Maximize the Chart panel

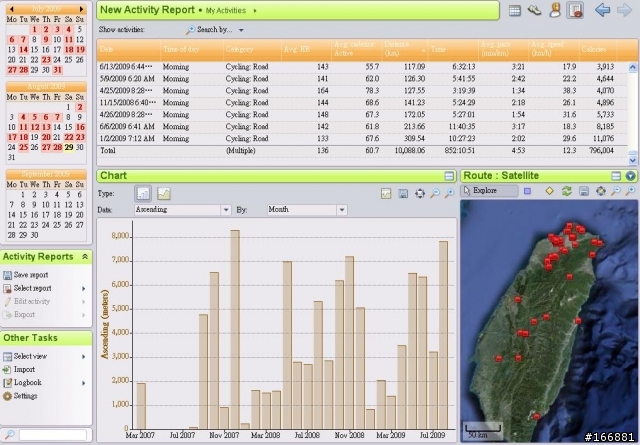point(449,176)
